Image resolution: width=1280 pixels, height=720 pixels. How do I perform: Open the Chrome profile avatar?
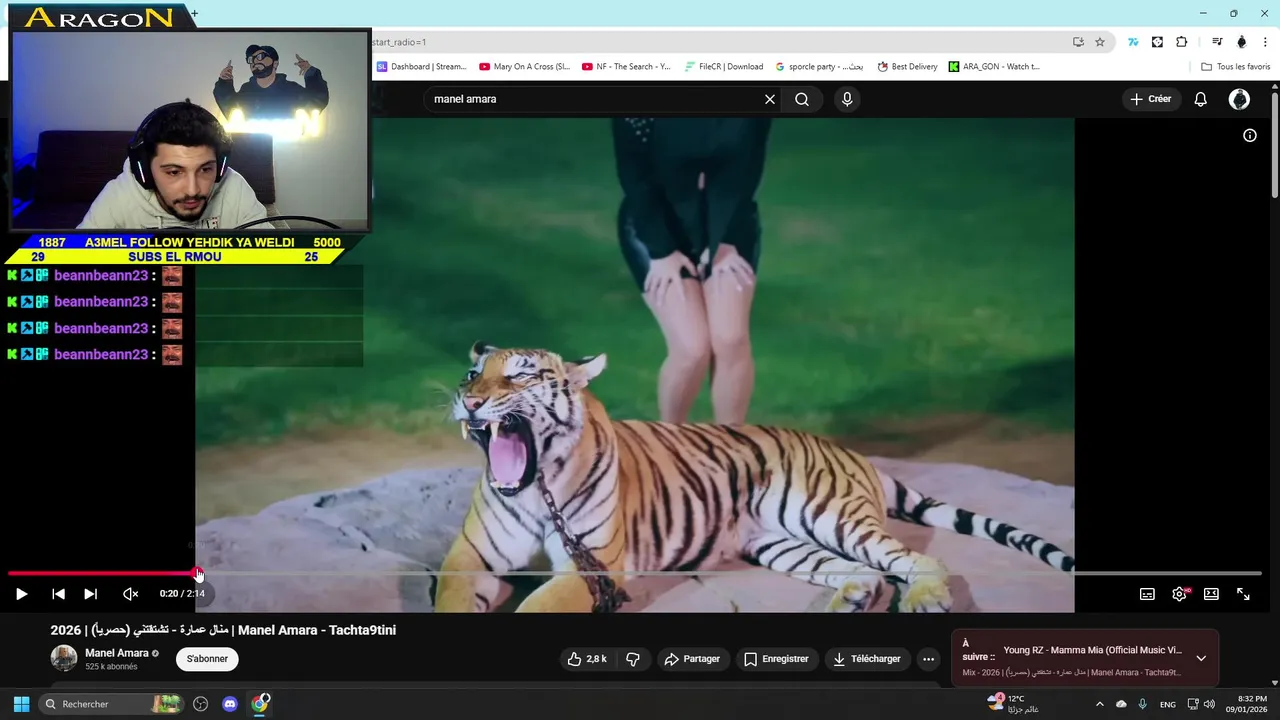1242,42
